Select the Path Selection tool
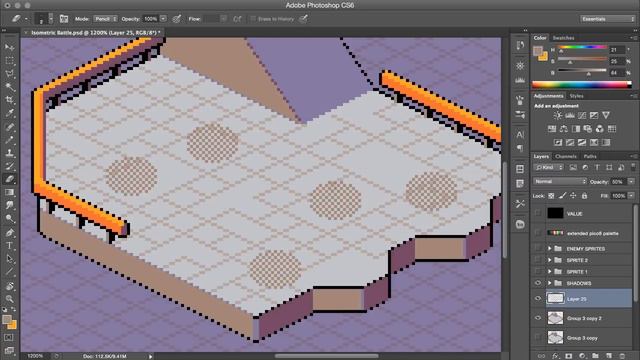This screenshot has height=360, width=640. (9, 259)
